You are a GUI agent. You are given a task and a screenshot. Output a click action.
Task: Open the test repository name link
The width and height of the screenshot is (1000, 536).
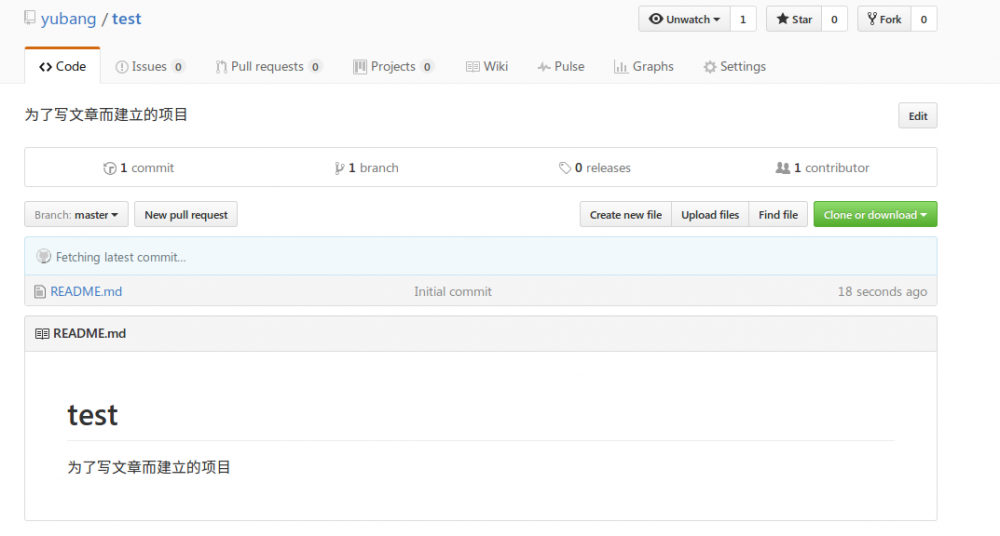pos(126,19)
